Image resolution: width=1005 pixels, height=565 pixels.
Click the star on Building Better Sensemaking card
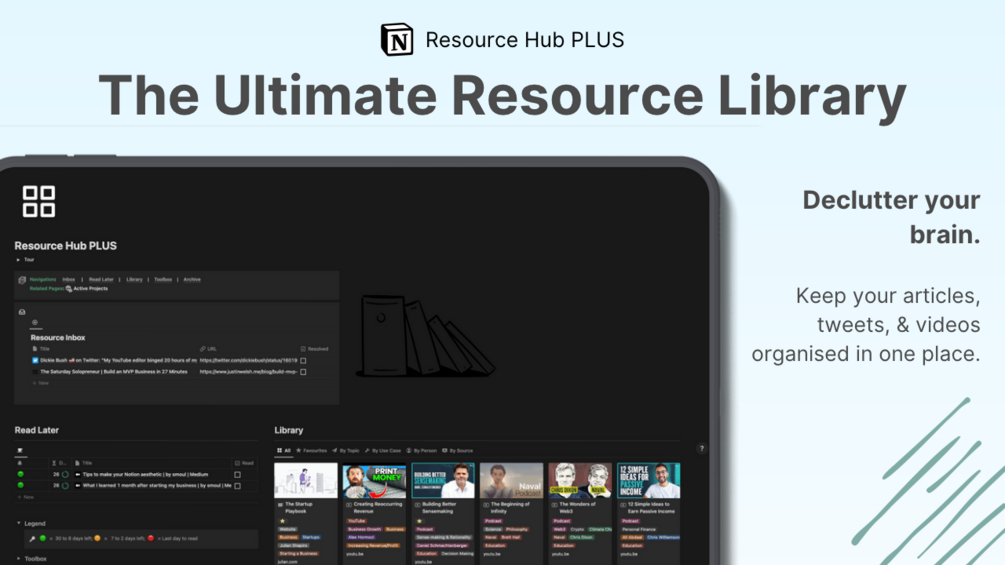(x=419, y=521)
